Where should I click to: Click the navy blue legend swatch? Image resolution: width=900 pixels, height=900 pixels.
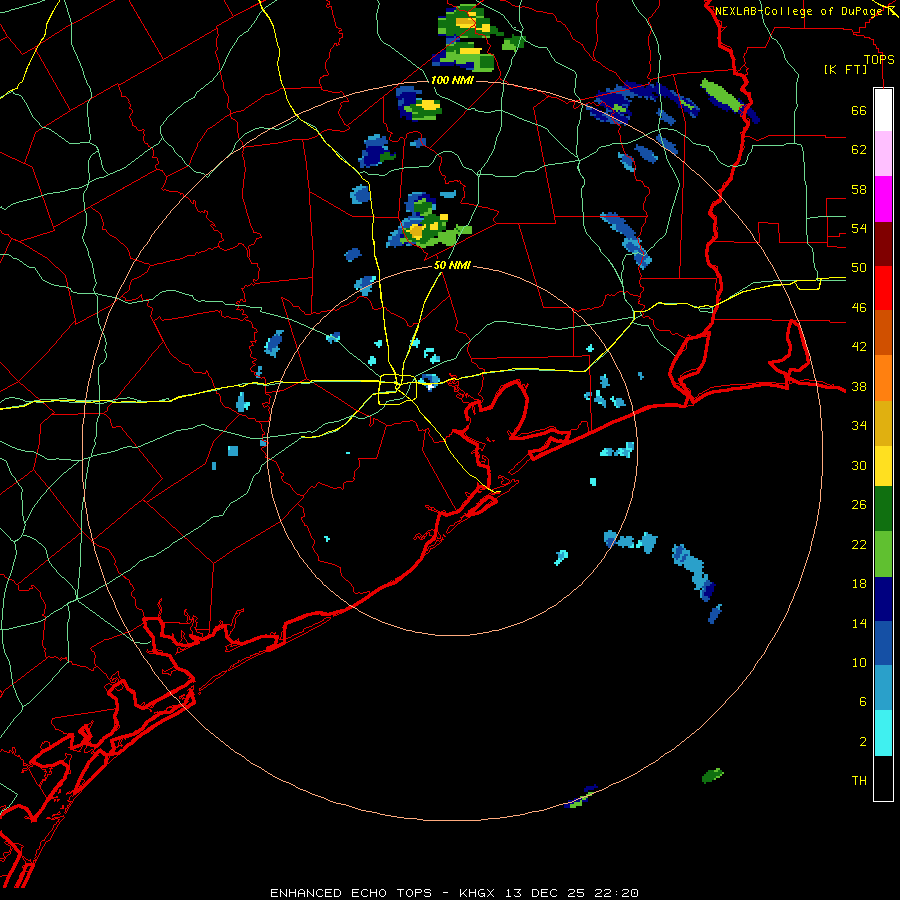(x=883, y=599)
